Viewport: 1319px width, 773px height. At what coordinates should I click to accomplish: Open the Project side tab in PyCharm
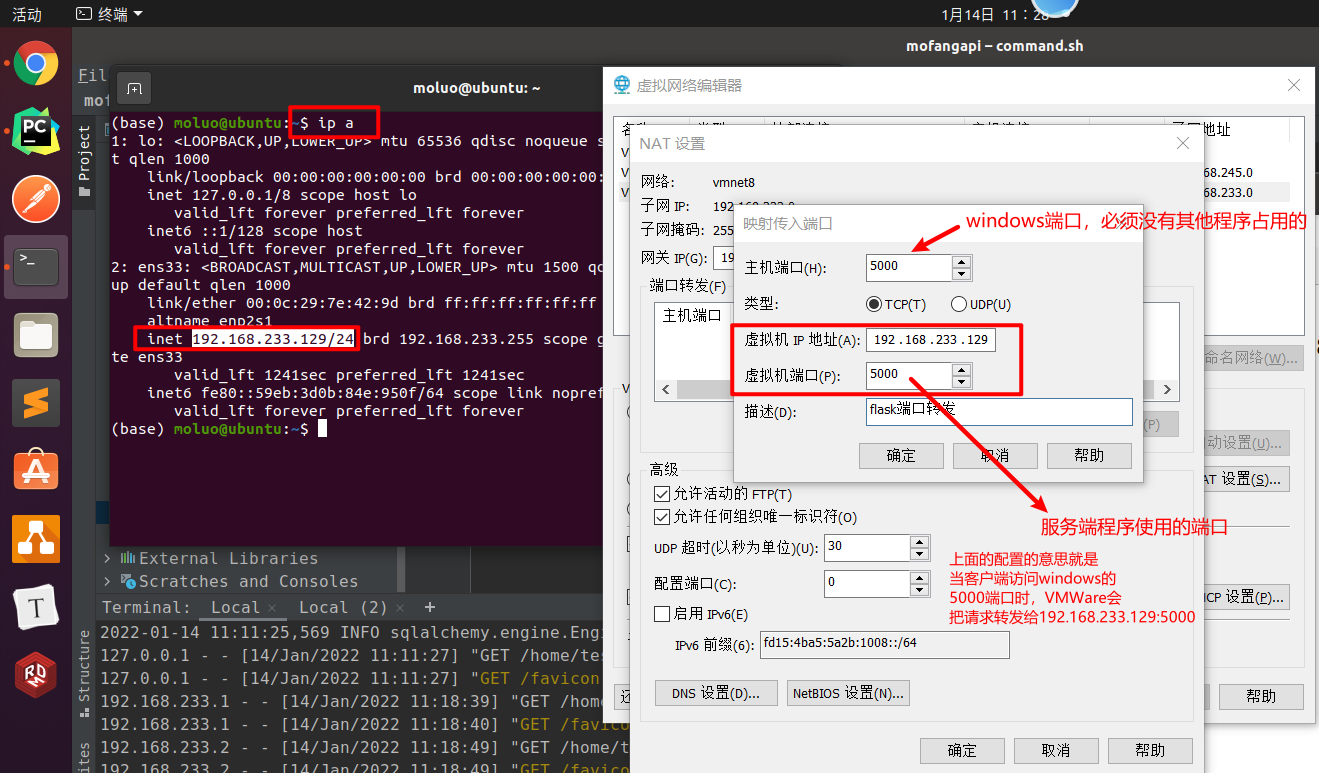click(84, 160)
